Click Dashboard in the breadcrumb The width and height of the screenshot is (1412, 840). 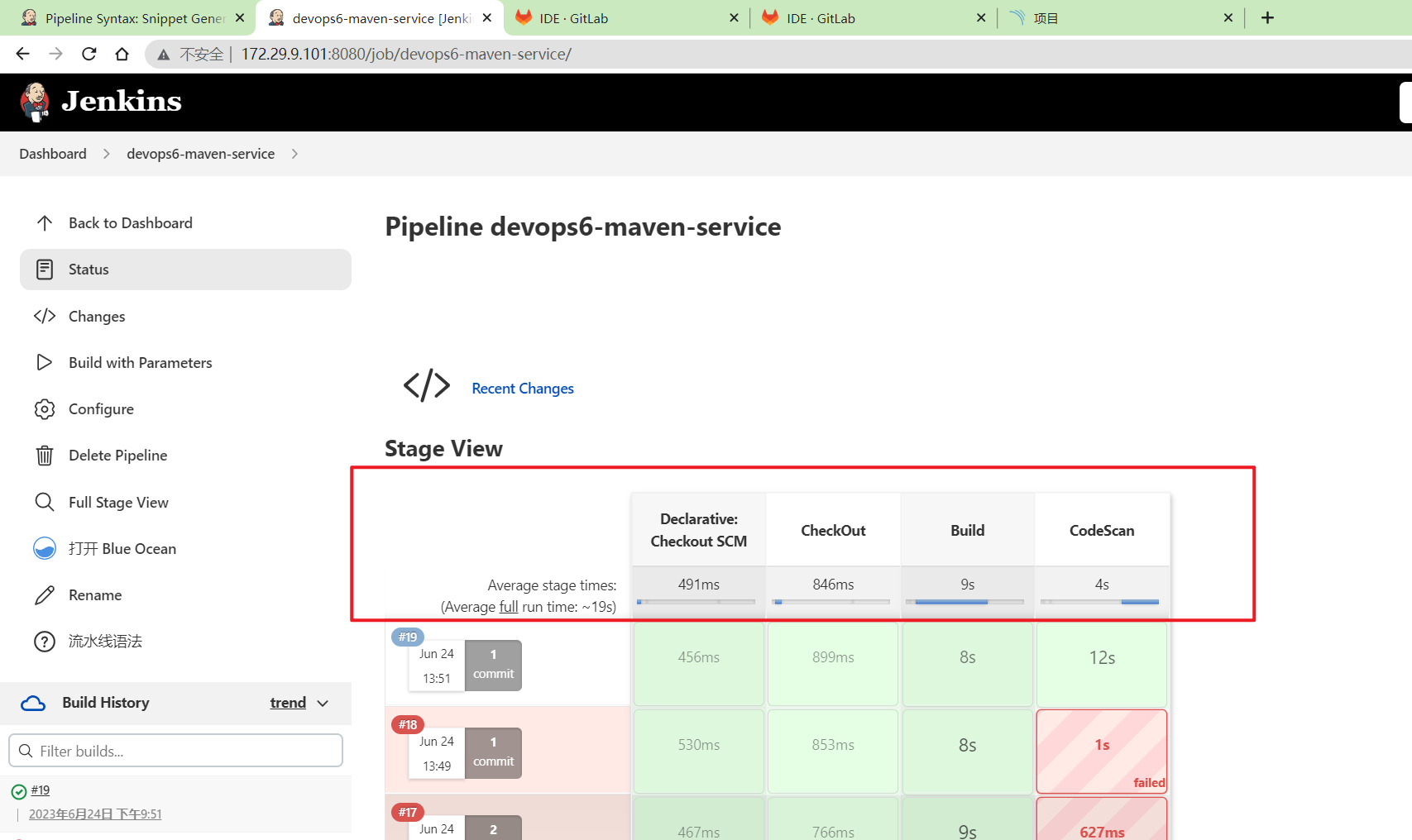[x=53, y=154]
